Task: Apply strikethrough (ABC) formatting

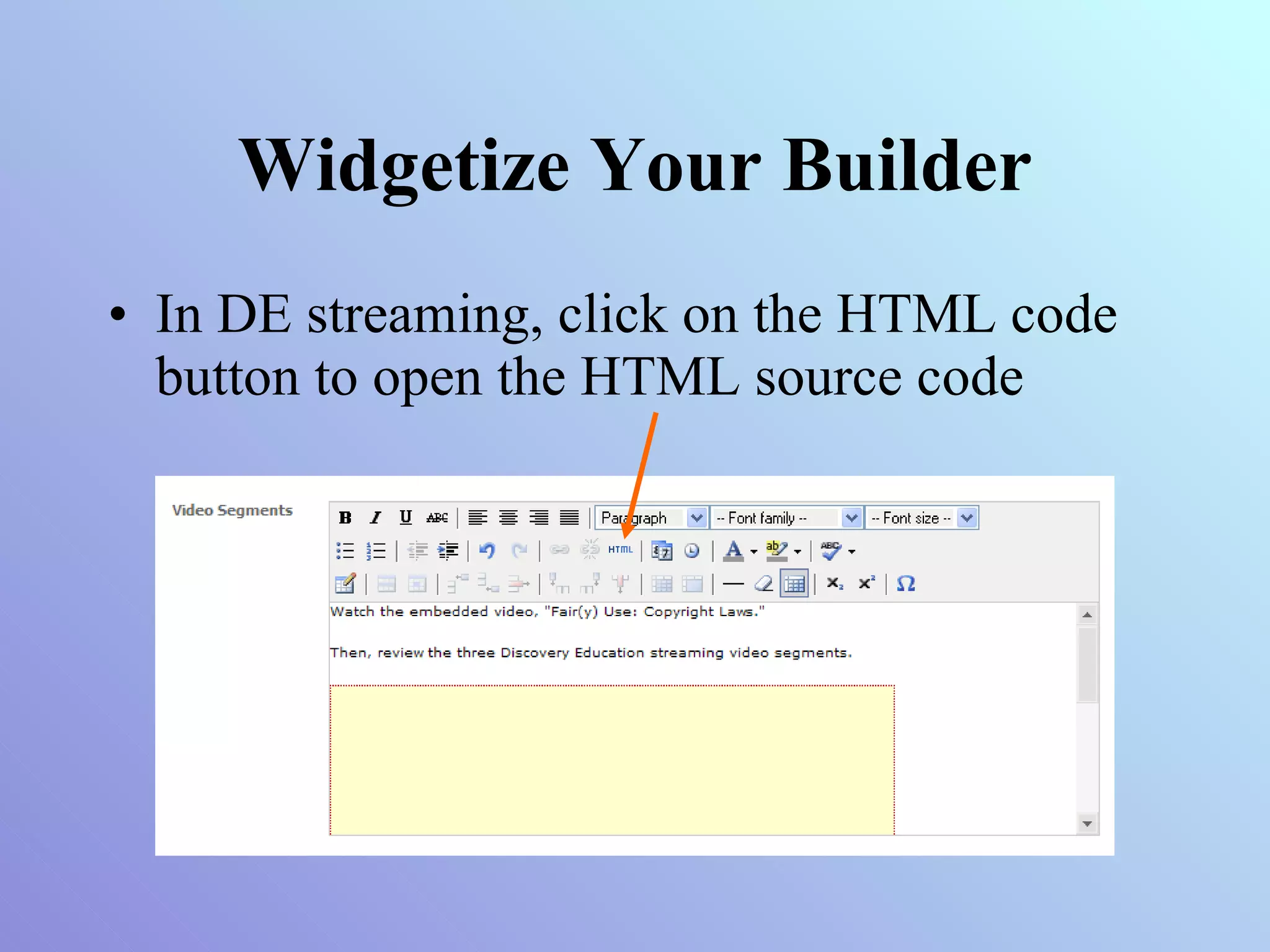Action: [437, 518]
